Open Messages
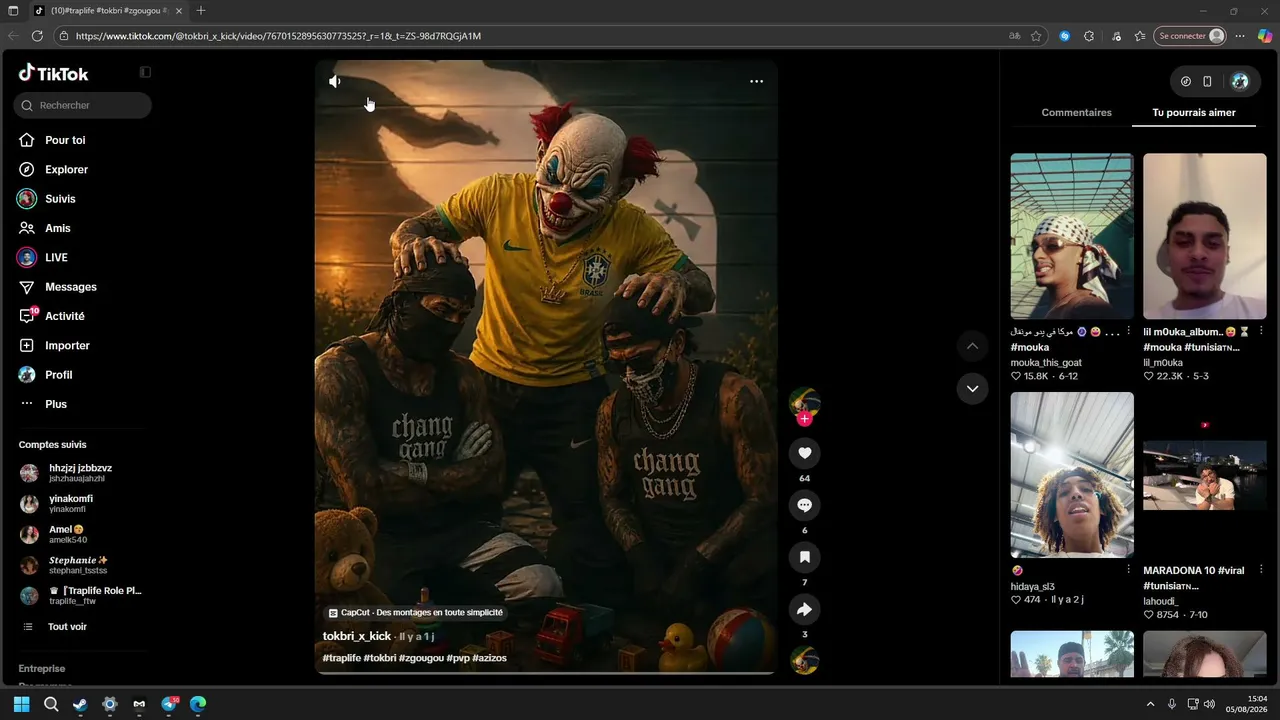This screenshot has width=1280, height=720. 70,287
